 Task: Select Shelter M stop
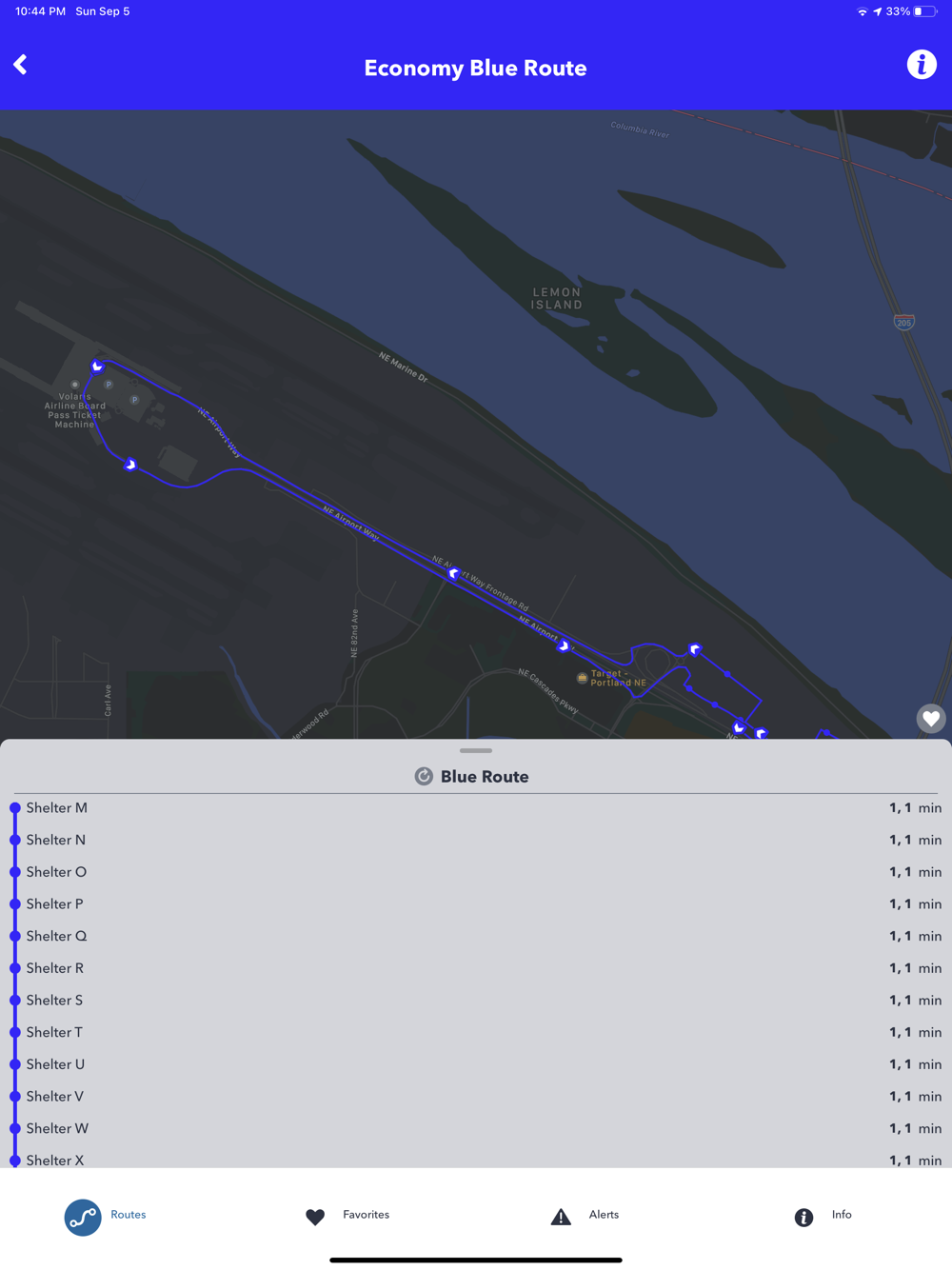tap(476, 808)
